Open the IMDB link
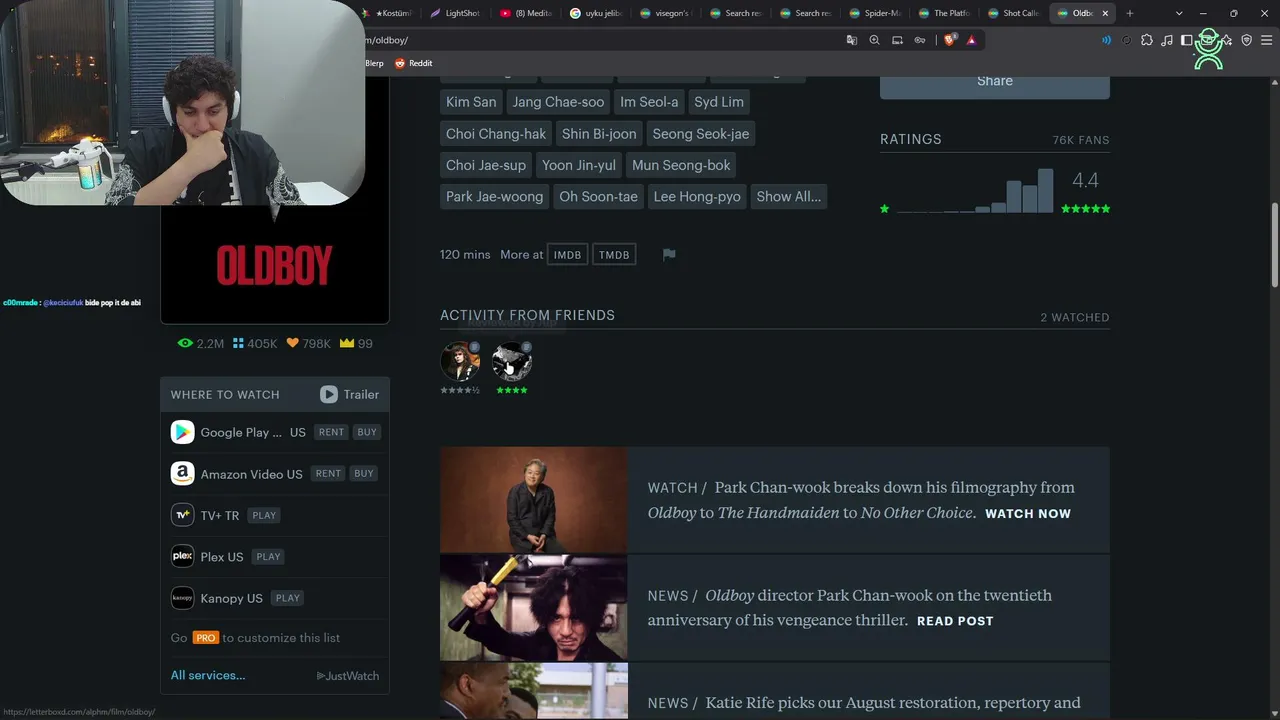 (567, 255)
